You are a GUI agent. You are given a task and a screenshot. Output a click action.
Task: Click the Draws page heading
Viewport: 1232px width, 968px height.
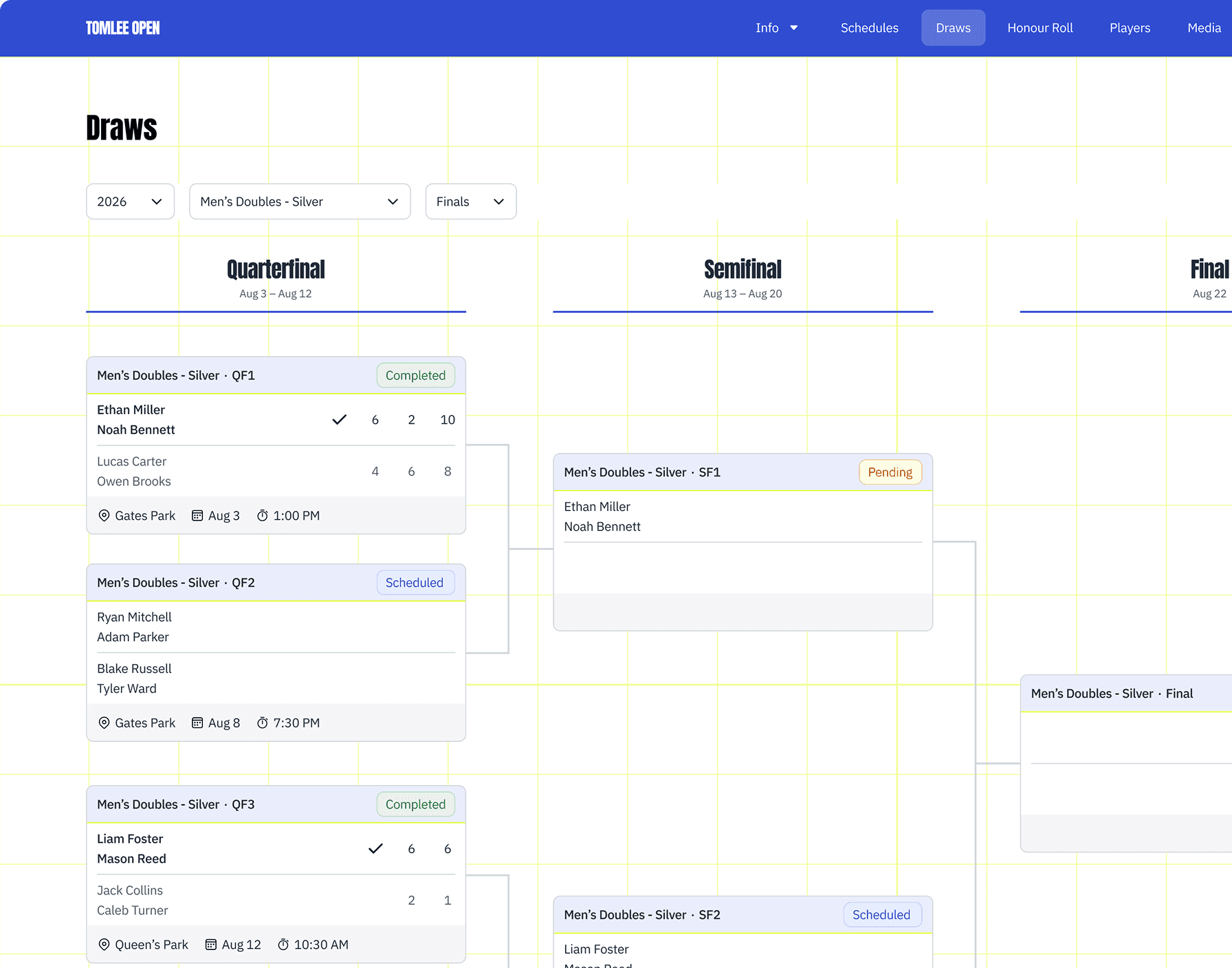point(122,128)
